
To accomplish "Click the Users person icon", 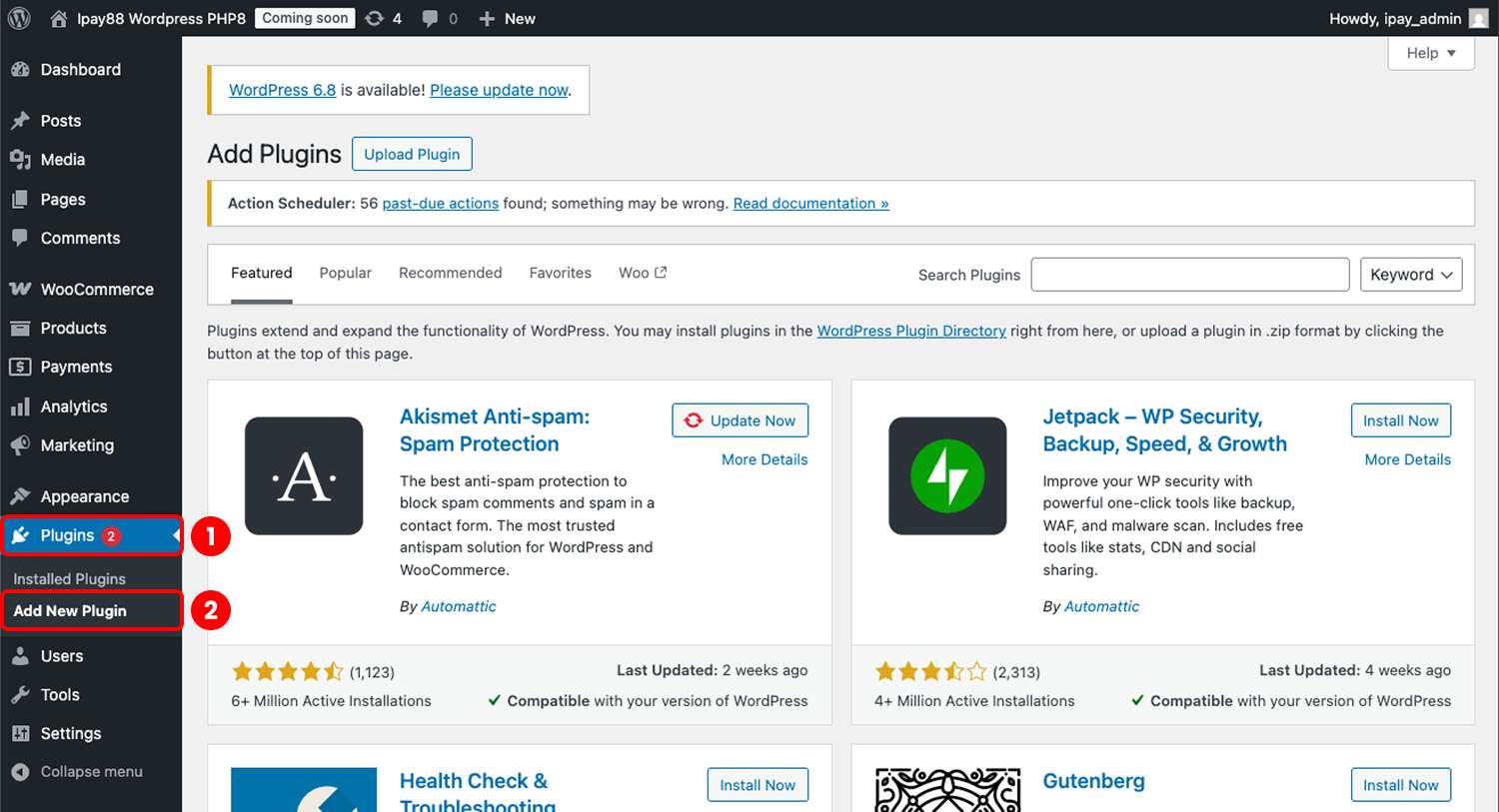I will pos(20,656).
